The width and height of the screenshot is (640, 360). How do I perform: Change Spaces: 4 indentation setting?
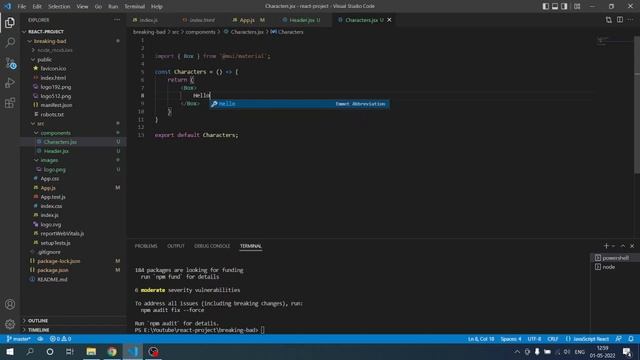point(511,339)
